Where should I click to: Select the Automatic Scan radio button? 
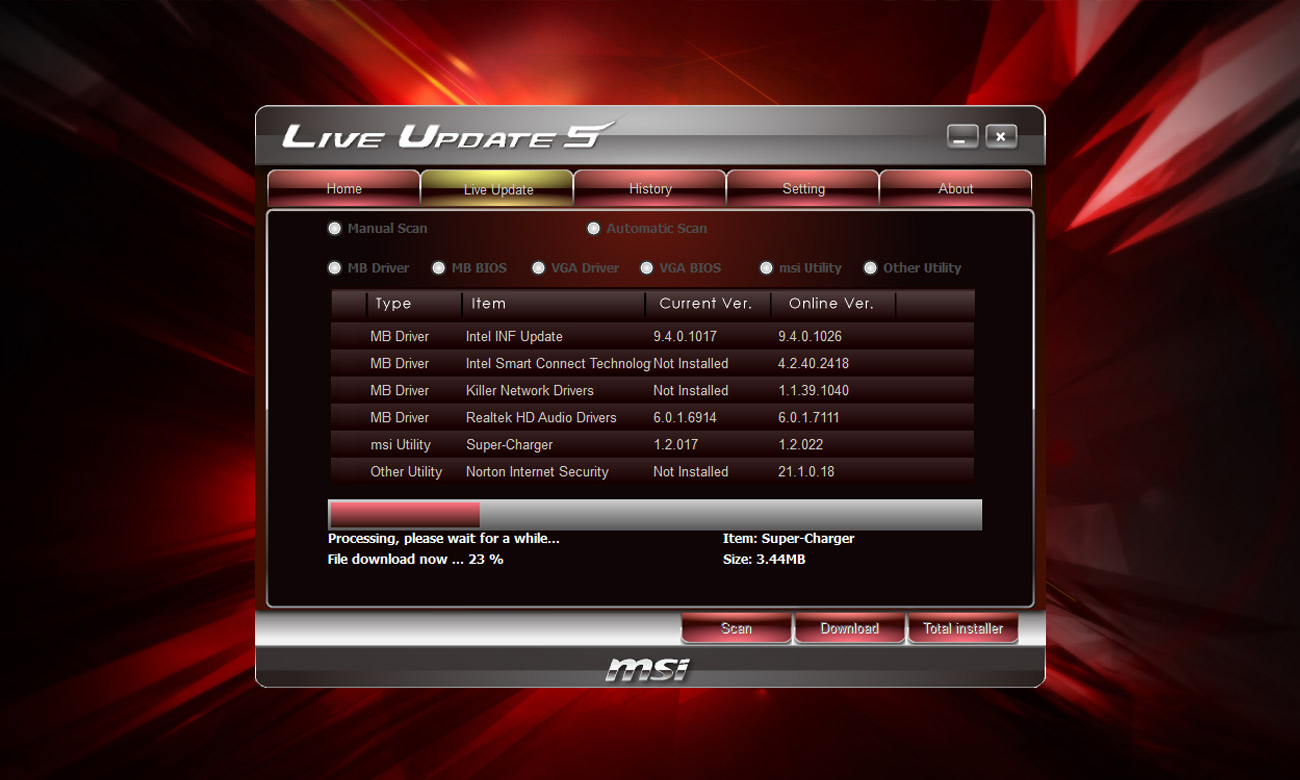(594, 228)
